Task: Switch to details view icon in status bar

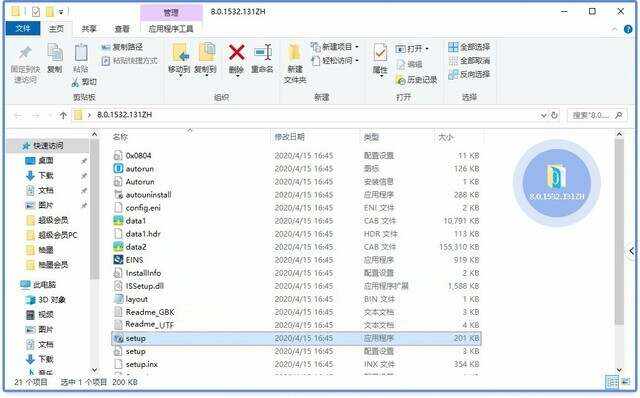Action: click(612, 382)
